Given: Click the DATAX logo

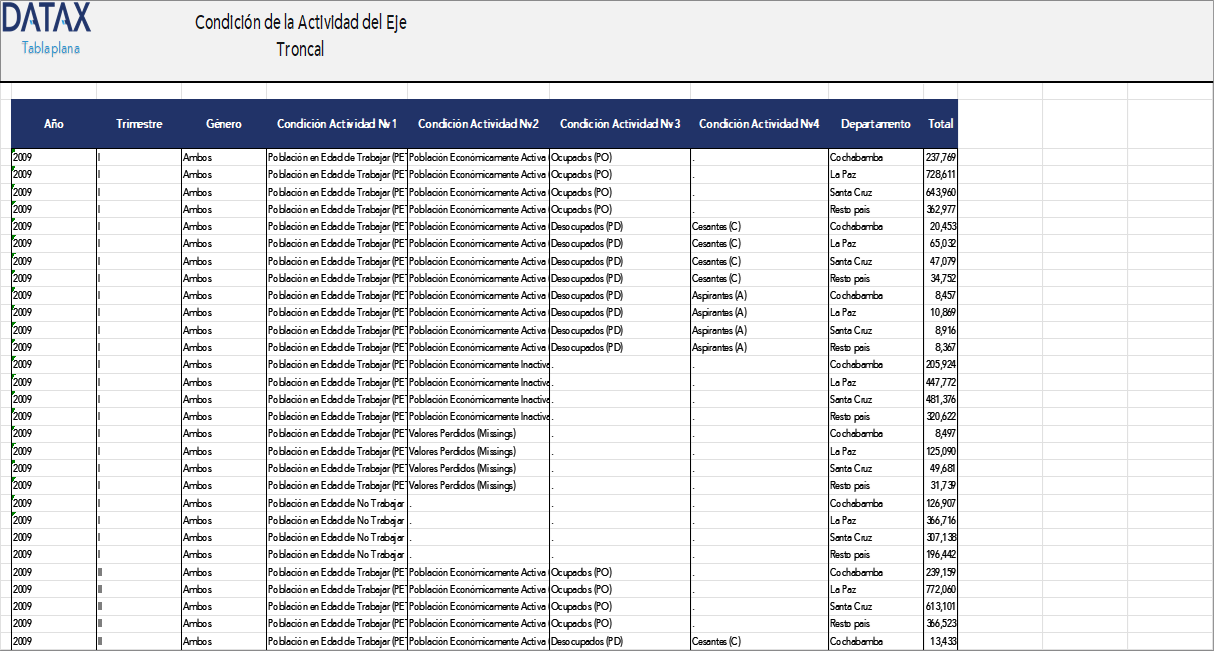Looking at the screenshot, I should (46, 18).
